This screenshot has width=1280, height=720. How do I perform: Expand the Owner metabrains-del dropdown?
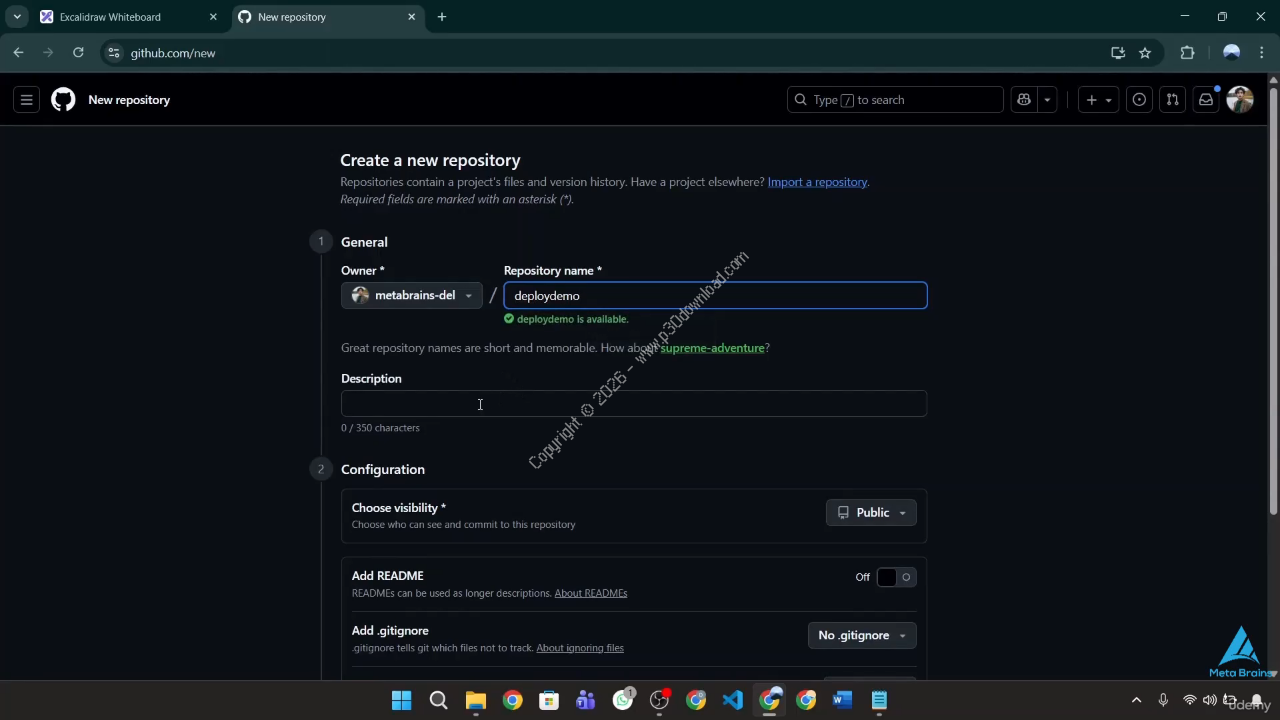(412, 296)
